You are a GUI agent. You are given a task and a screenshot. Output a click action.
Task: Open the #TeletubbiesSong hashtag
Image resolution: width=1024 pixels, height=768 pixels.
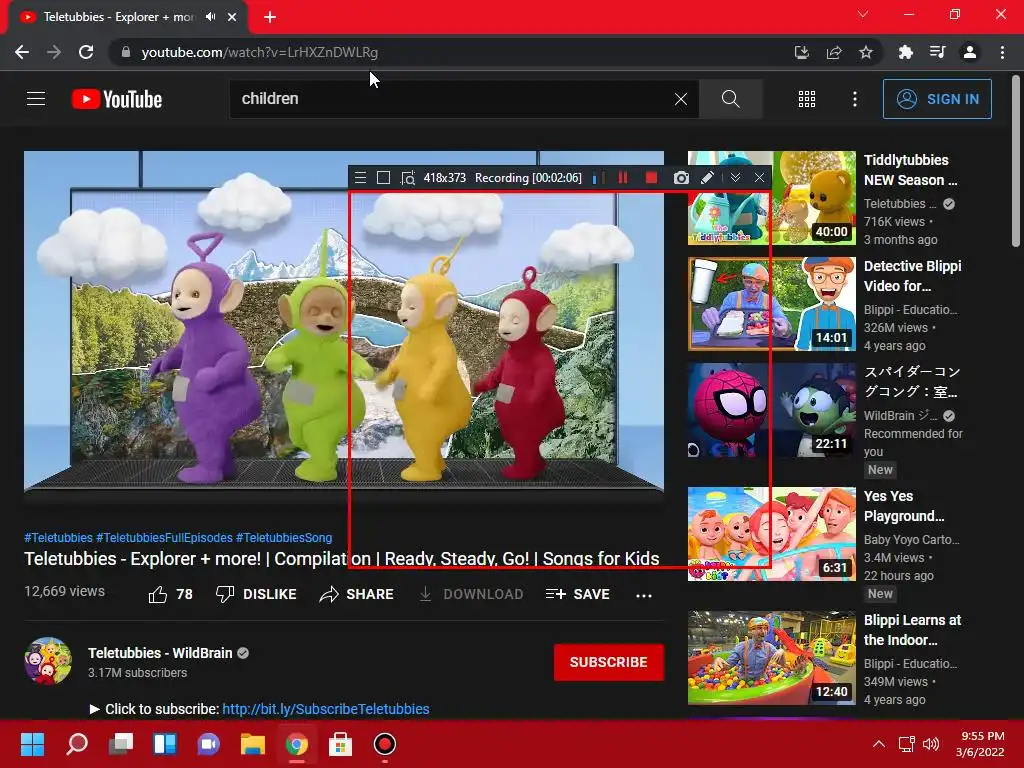coord(284,537)
